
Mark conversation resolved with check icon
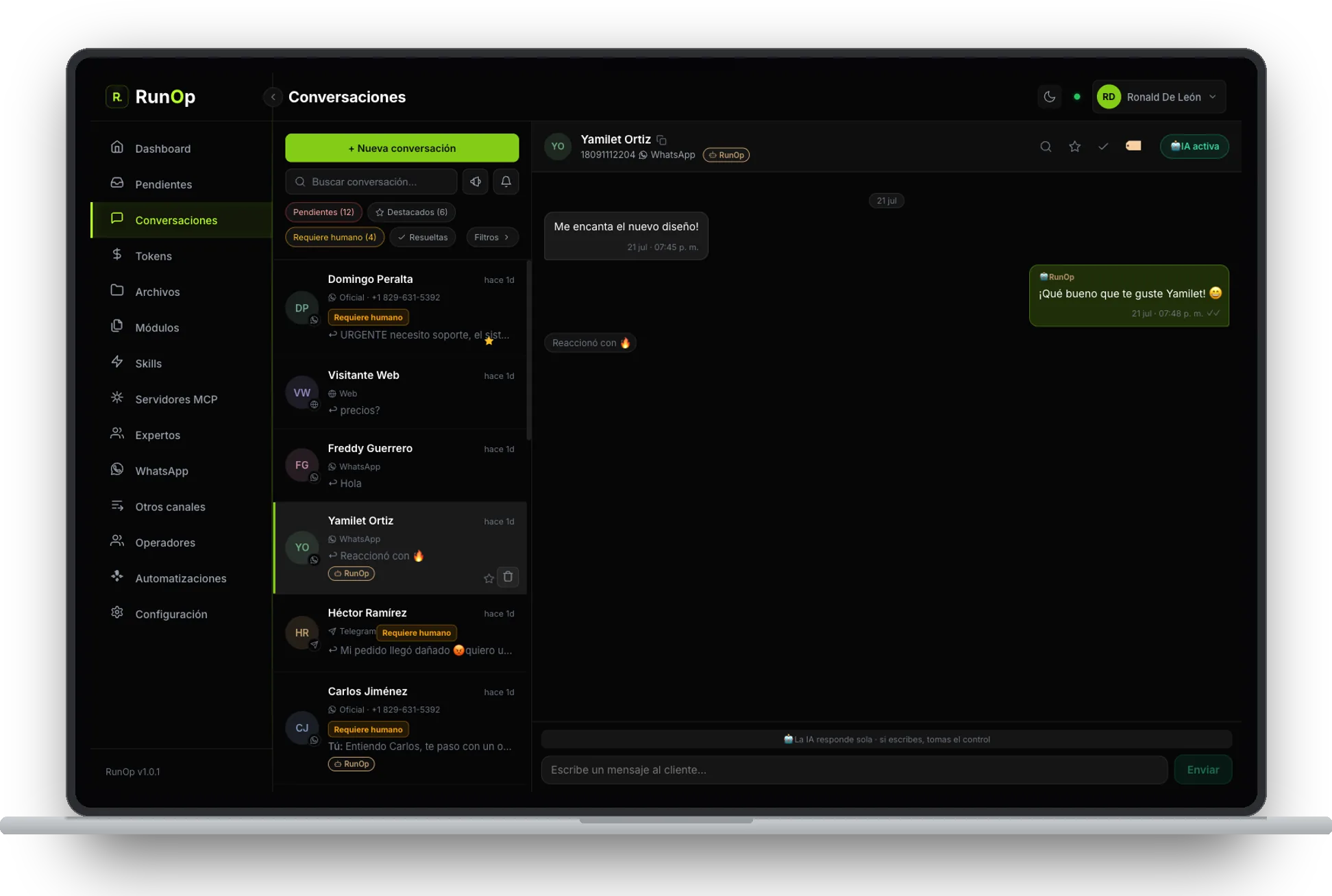tap(1103, 146)
